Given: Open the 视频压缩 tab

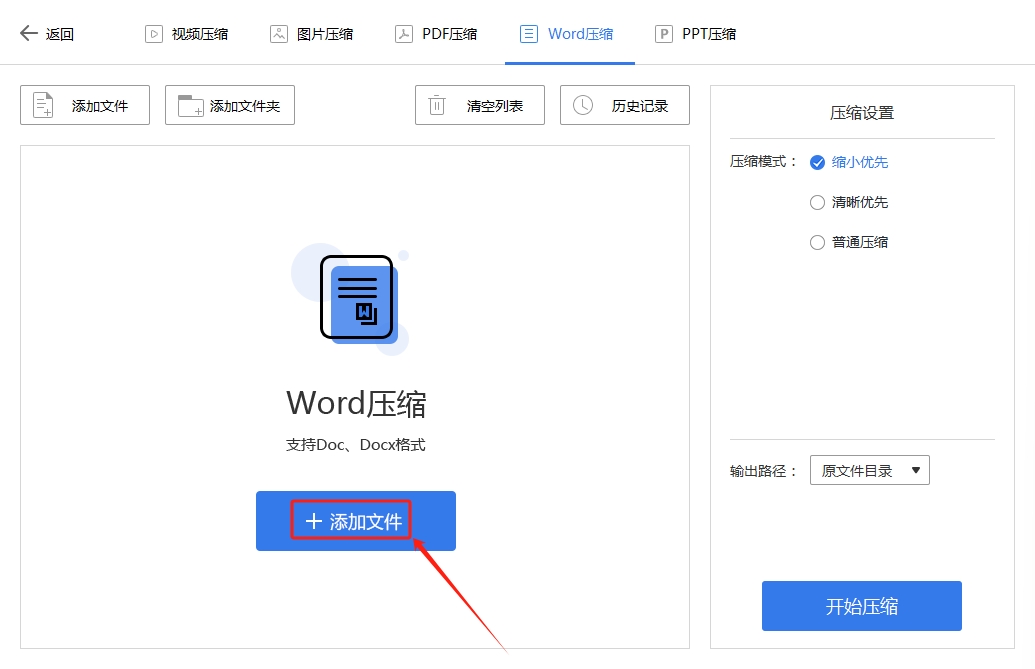Looking at the screenshot, I should click(x=186, y=34).
